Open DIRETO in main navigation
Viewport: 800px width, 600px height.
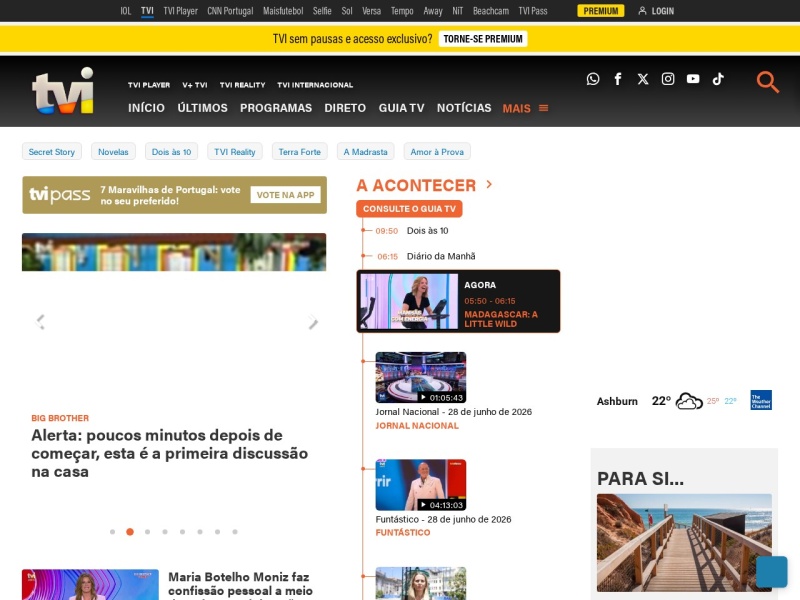point(345,108)
